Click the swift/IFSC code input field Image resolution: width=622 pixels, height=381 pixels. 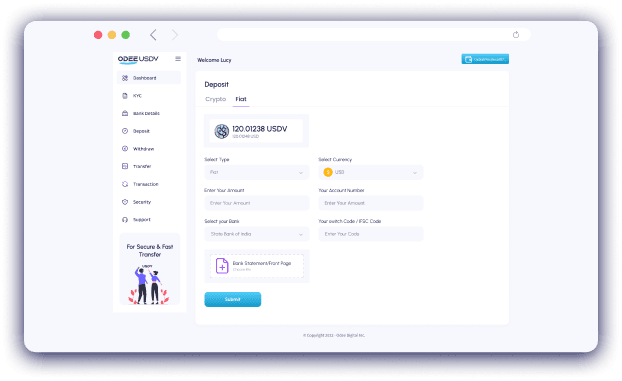(x=371, y=234)
